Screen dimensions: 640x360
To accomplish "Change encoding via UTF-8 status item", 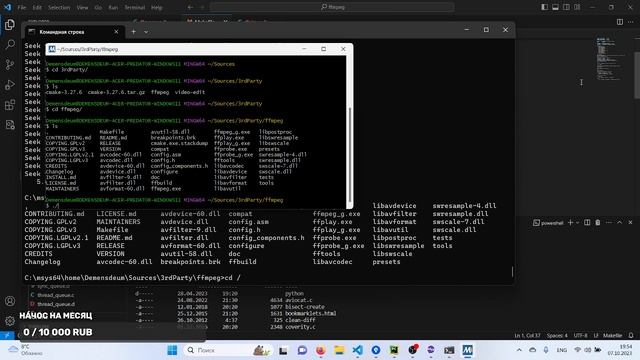I will tap(580, 336).
